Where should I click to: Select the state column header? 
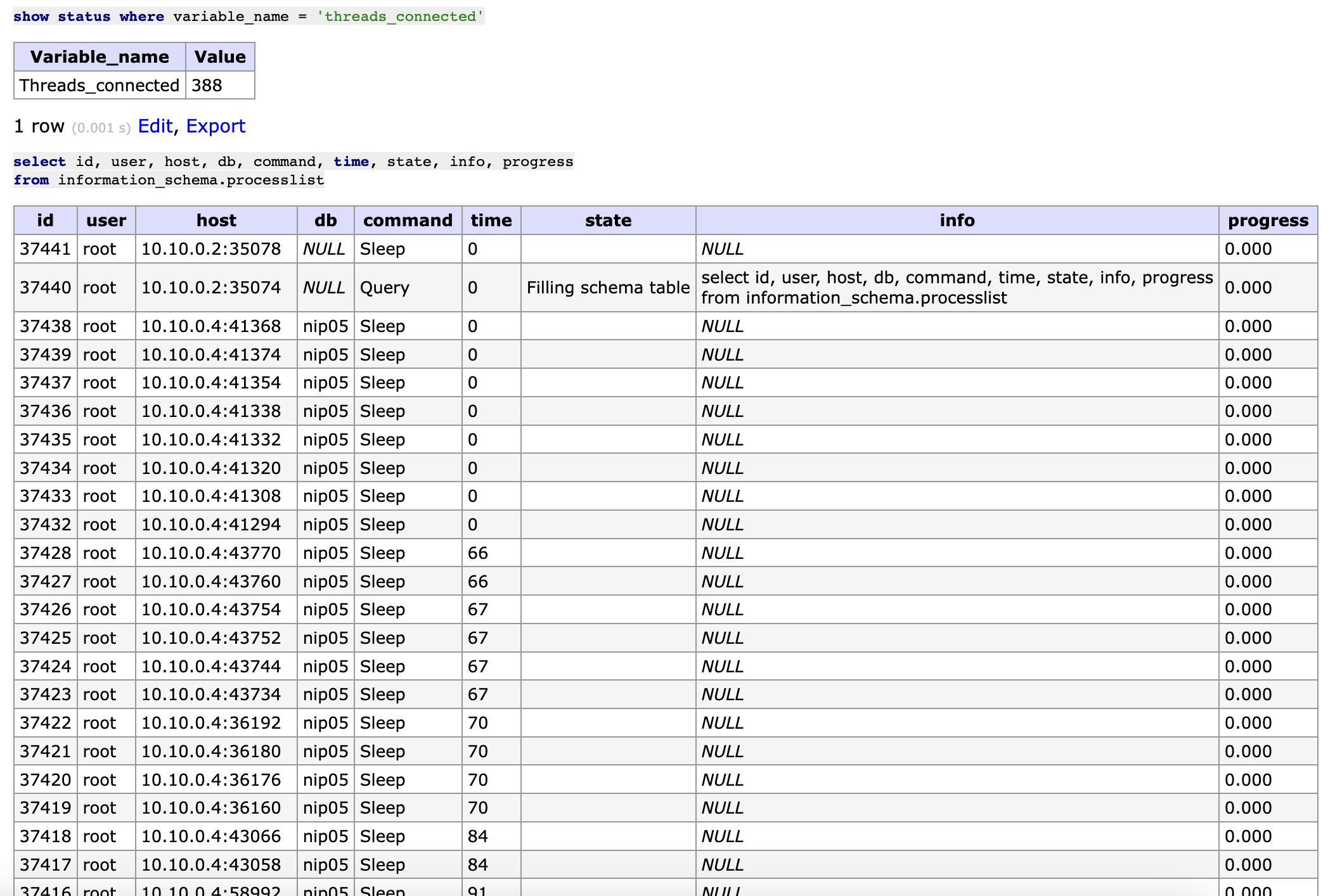(609, 221)
